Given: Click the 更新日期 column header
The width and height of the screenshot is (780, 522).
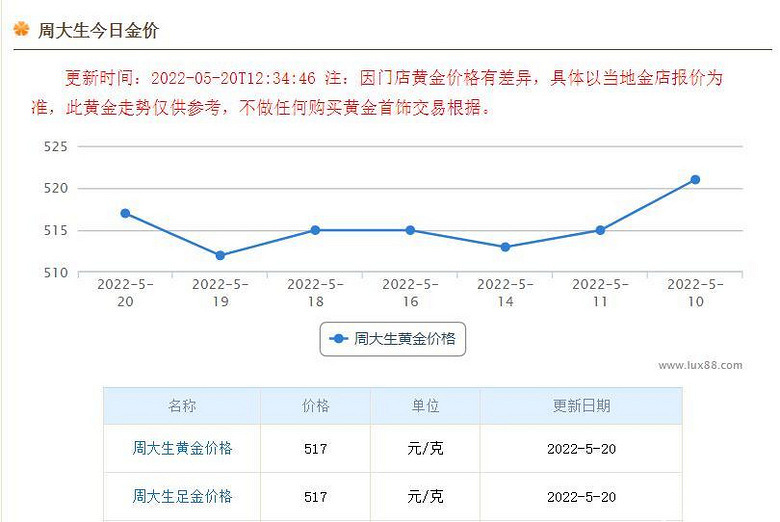Looking at the screenshot, I should [581, 406].
